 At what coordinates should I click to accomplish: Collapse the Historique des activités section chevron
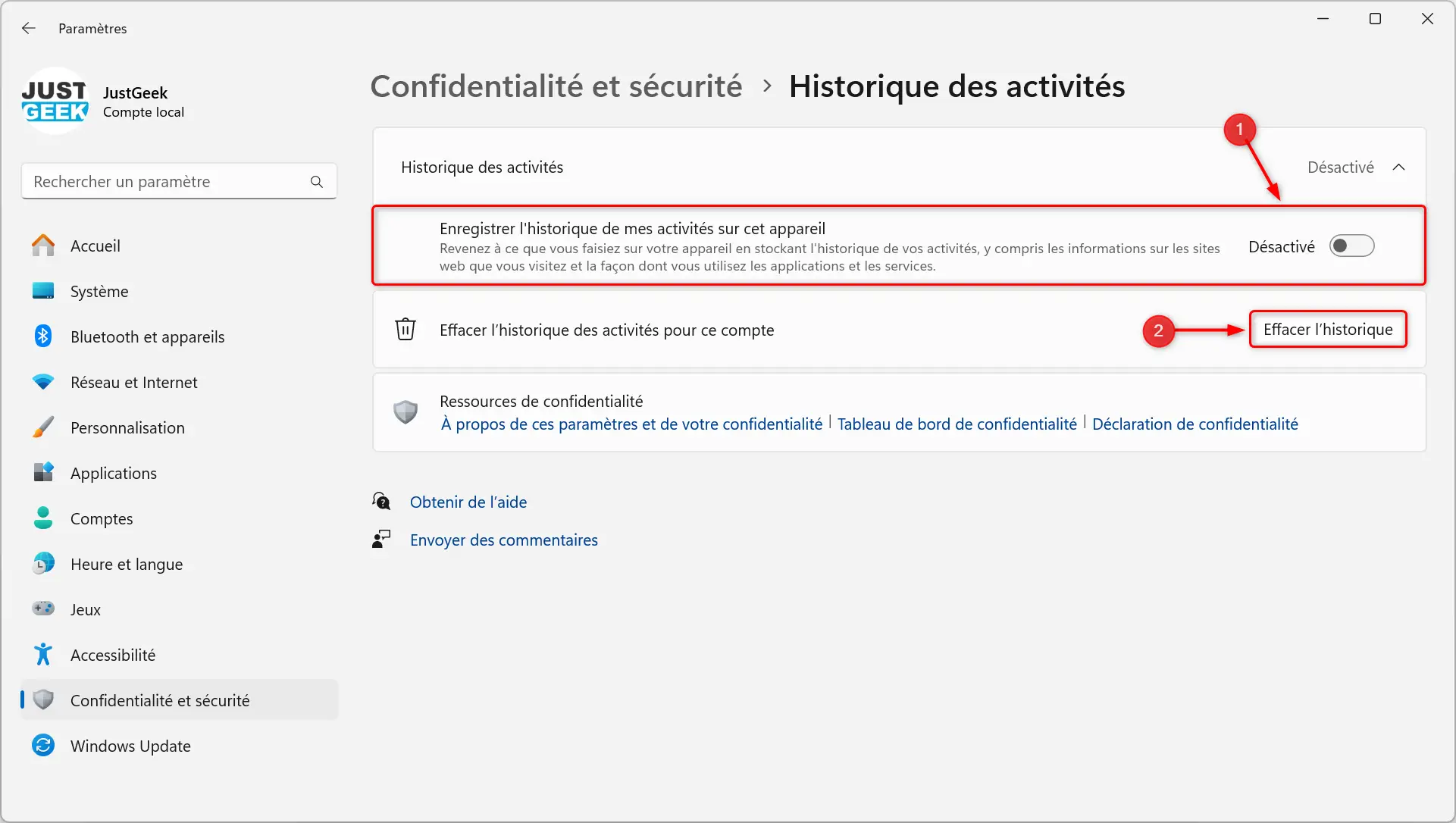(1399, 167)
